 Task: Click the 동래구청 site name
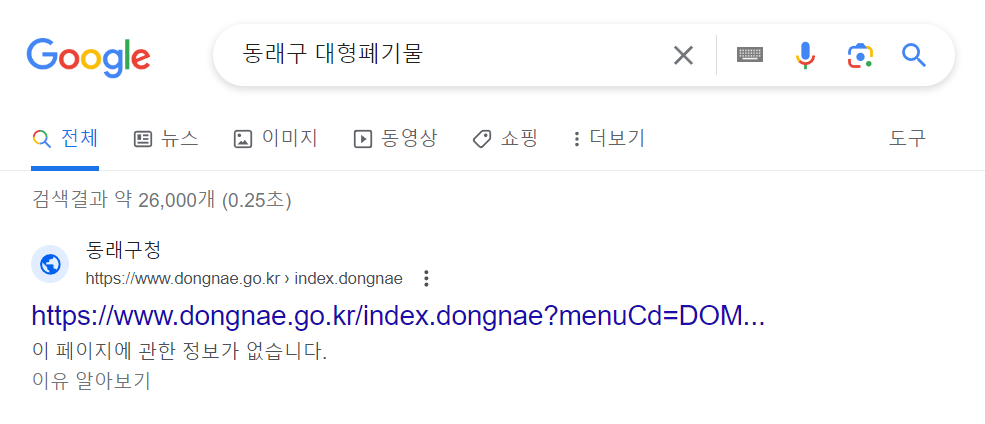point(123,251)
